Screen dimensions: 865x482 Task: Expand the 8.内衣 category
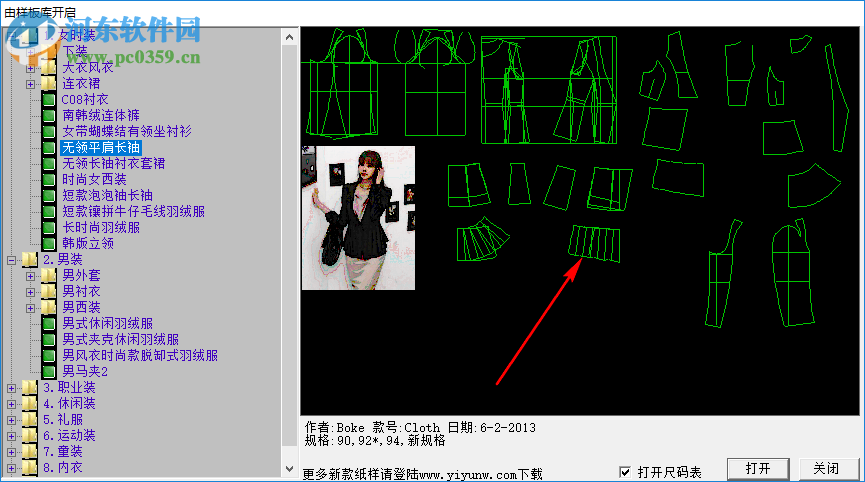(x=11, y=468)
